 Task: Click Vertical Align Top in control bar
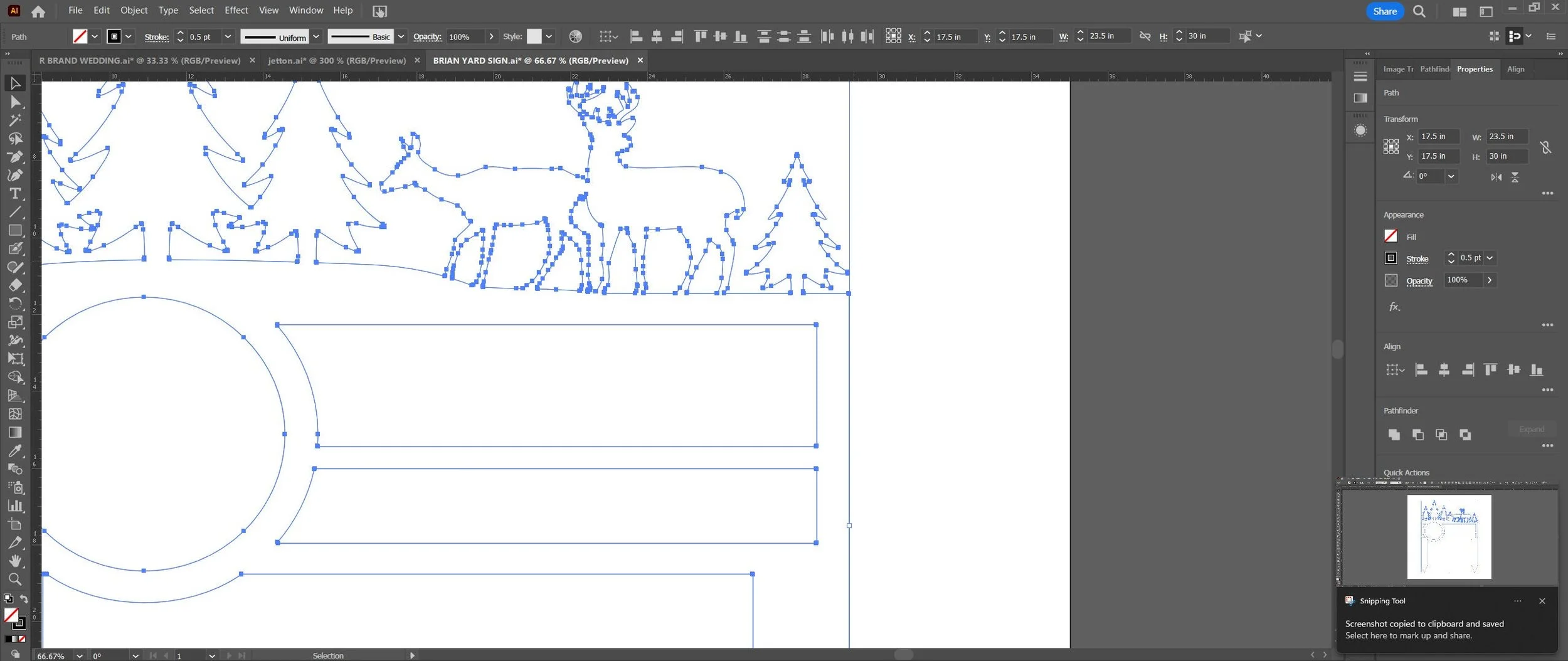coord(700,36)
